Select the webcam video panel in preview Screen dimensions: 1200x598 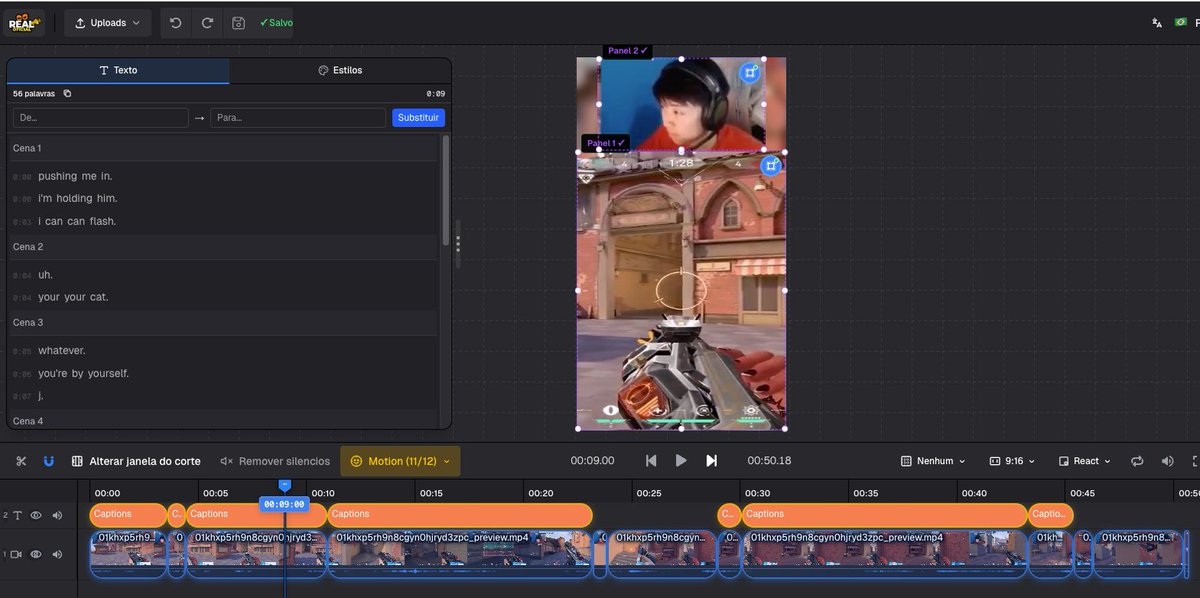(682, 105)
